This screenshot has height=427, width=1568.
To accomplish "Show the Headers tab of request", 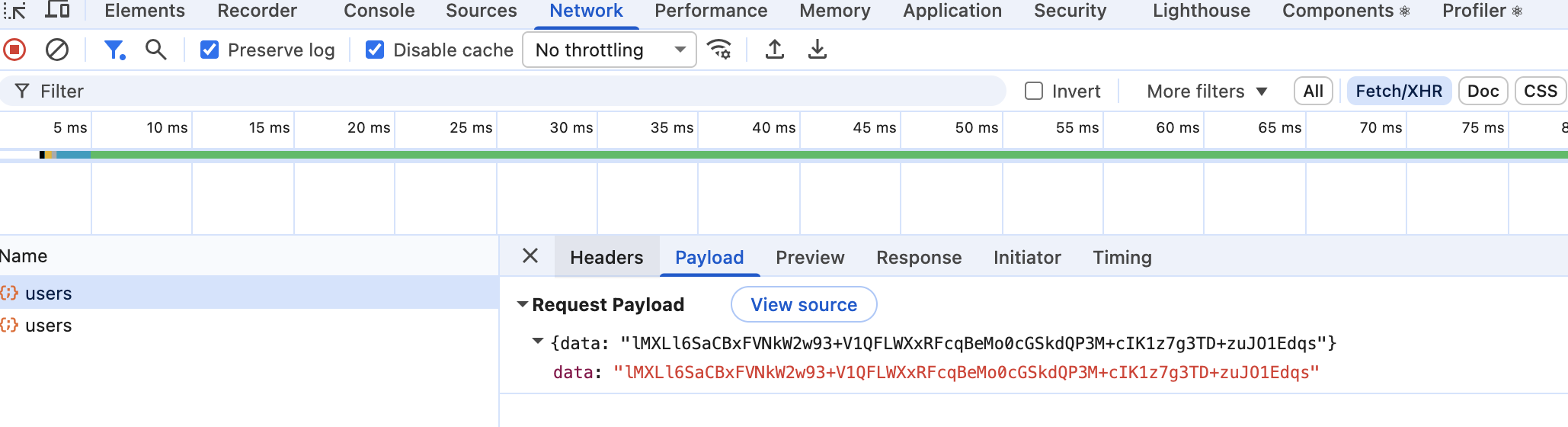I will click(606, 258).
